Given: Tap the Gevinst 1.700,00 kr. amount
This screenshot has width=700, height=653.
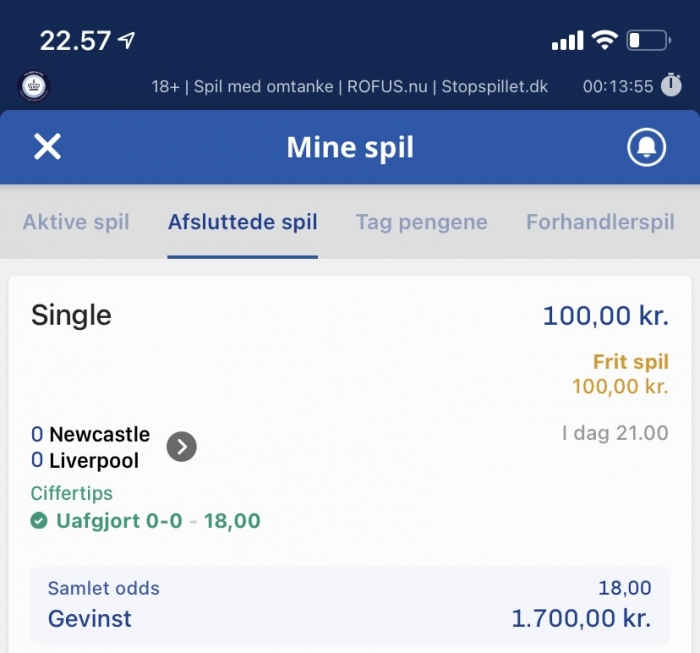Looking at the screenshot, I should (x=581, y=618).
